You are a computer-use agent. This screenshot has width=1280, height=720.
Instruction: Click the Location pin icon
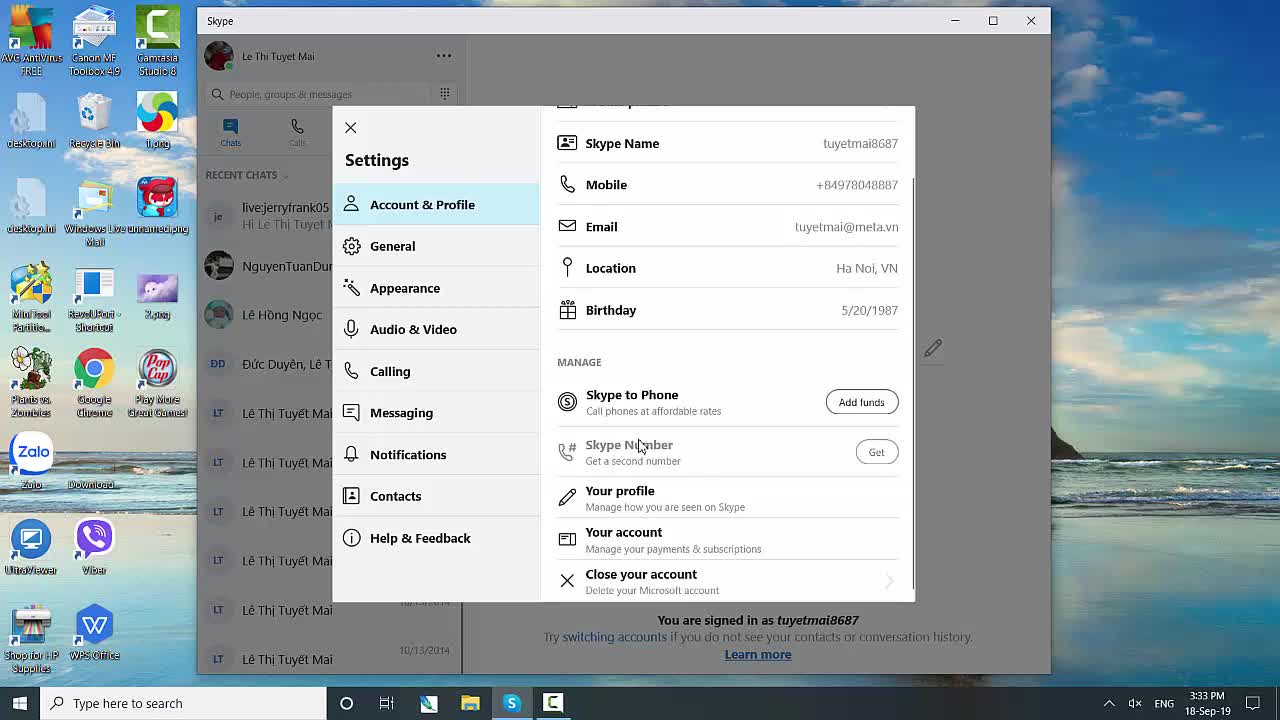point(567,267)
